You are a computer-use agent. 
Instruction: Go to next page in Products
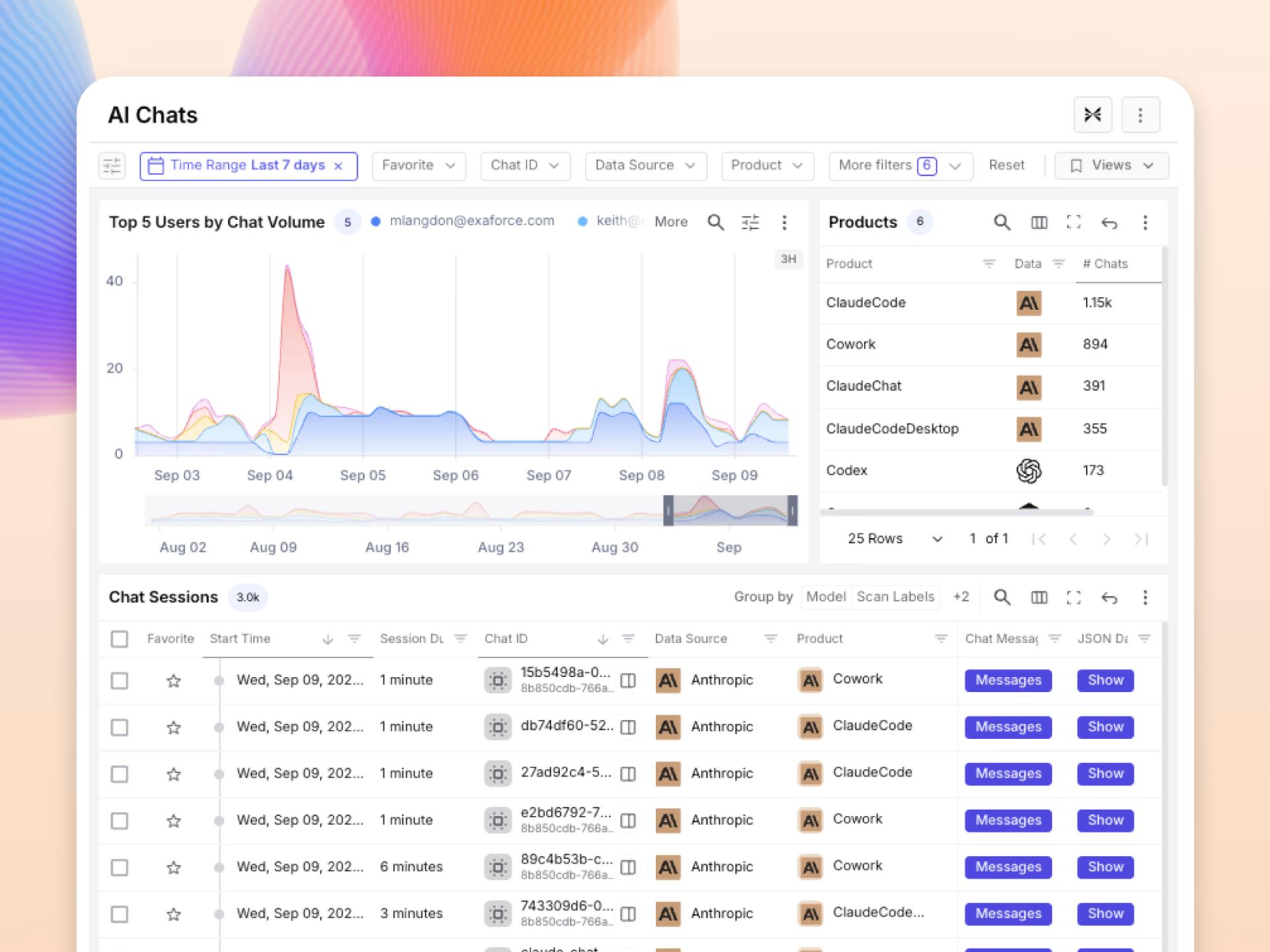coord(1107,539)
